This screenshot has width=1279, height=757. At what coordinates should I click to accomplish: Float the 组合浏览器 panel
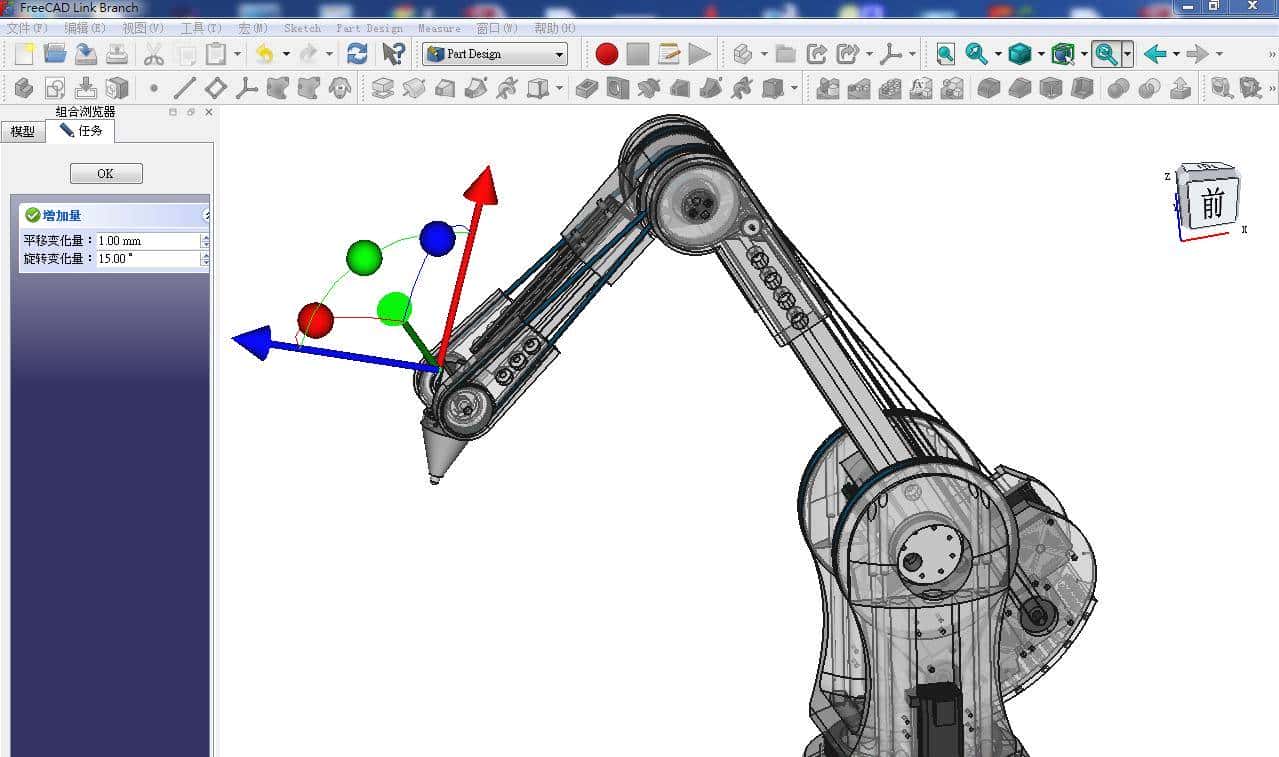[x=191, y=112]
